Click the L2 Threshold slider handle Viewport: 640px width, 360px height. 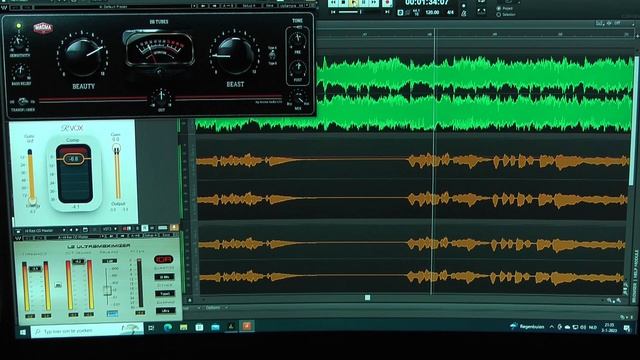coord(36,269)
